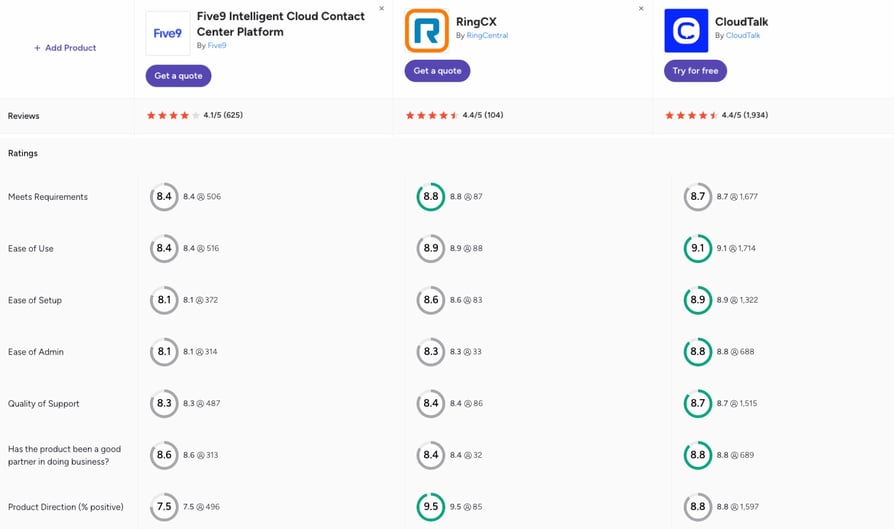Click CloudTalk Ease of Use 9.1 gauge

point(698,249)
